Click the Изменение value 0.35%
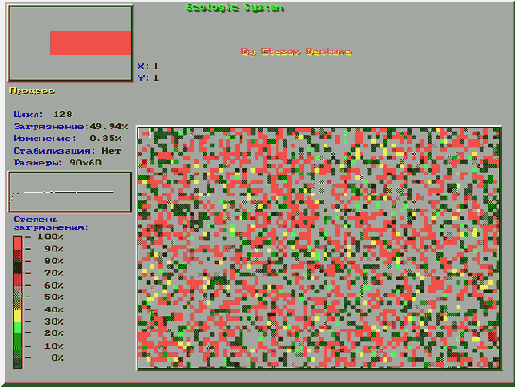The height and width of the screenshot is (387, 515). coord(106,138)
